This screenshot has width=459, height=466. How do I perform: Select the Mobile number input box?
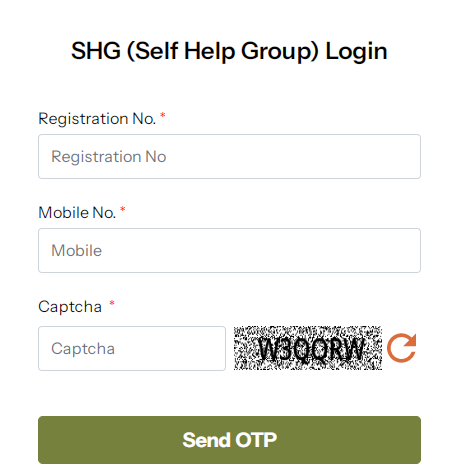point(229,250)
